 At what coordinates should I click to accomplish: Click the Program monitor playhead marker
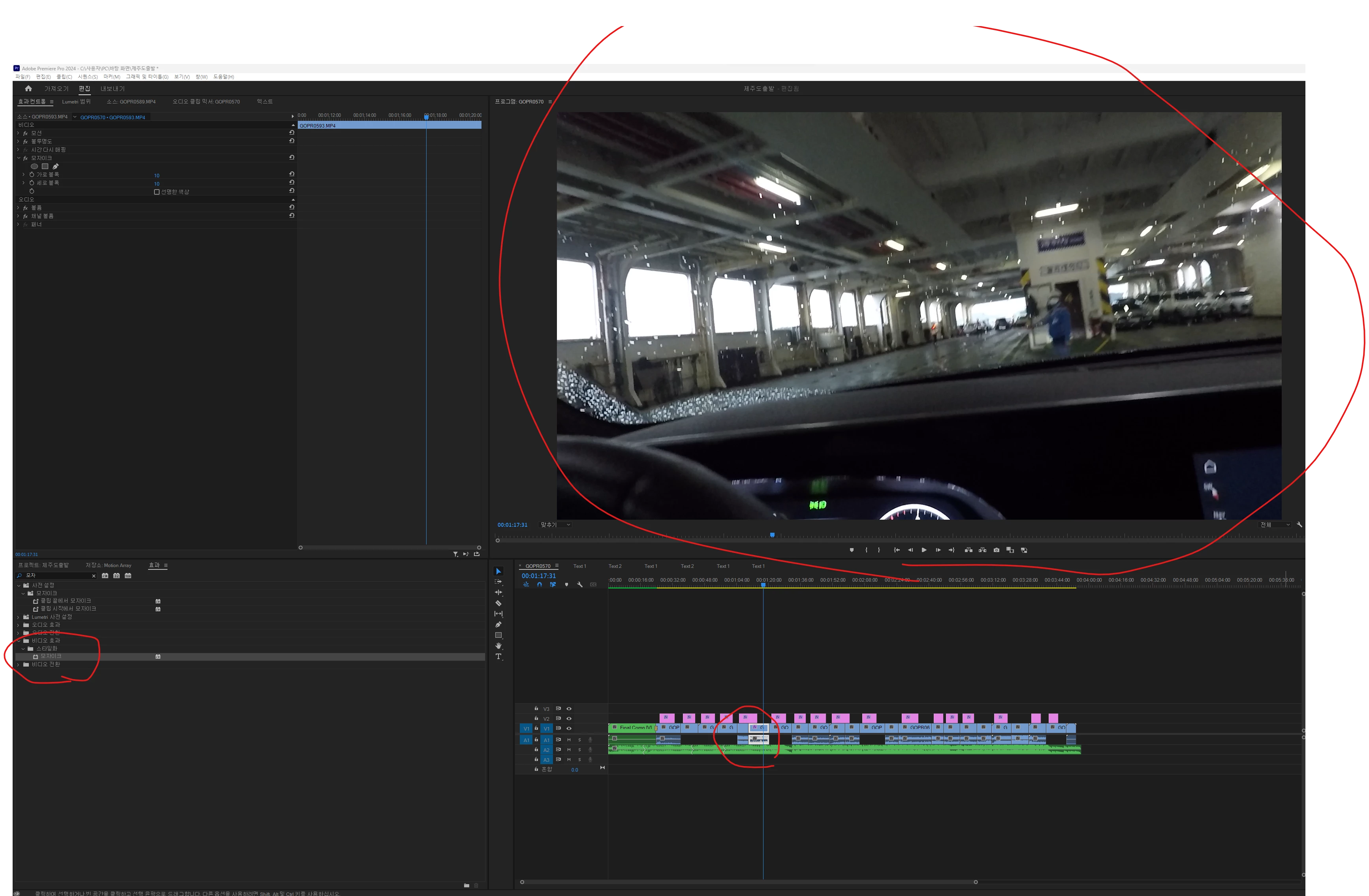click(x=772, y=535)
